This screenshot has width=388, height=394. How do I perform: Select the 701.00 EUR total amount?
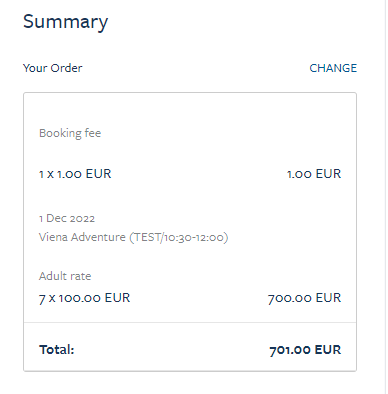click(x=305, y=350)
